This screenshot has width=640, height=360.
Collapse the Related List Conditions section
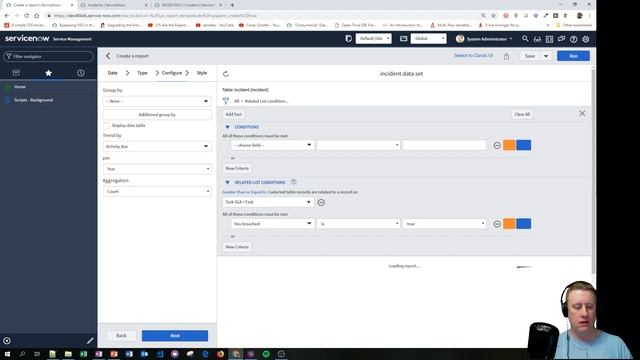(x=227, y=182)
